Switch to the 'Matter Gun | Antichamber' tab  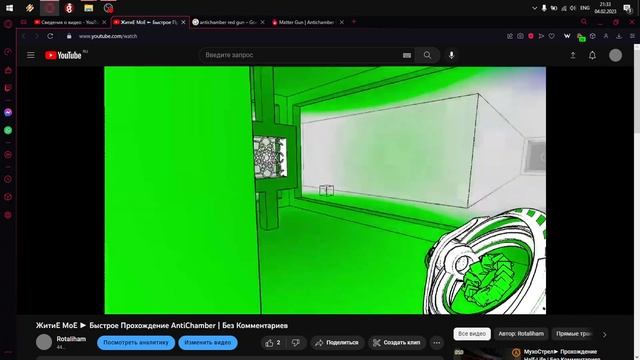[306, 22]
